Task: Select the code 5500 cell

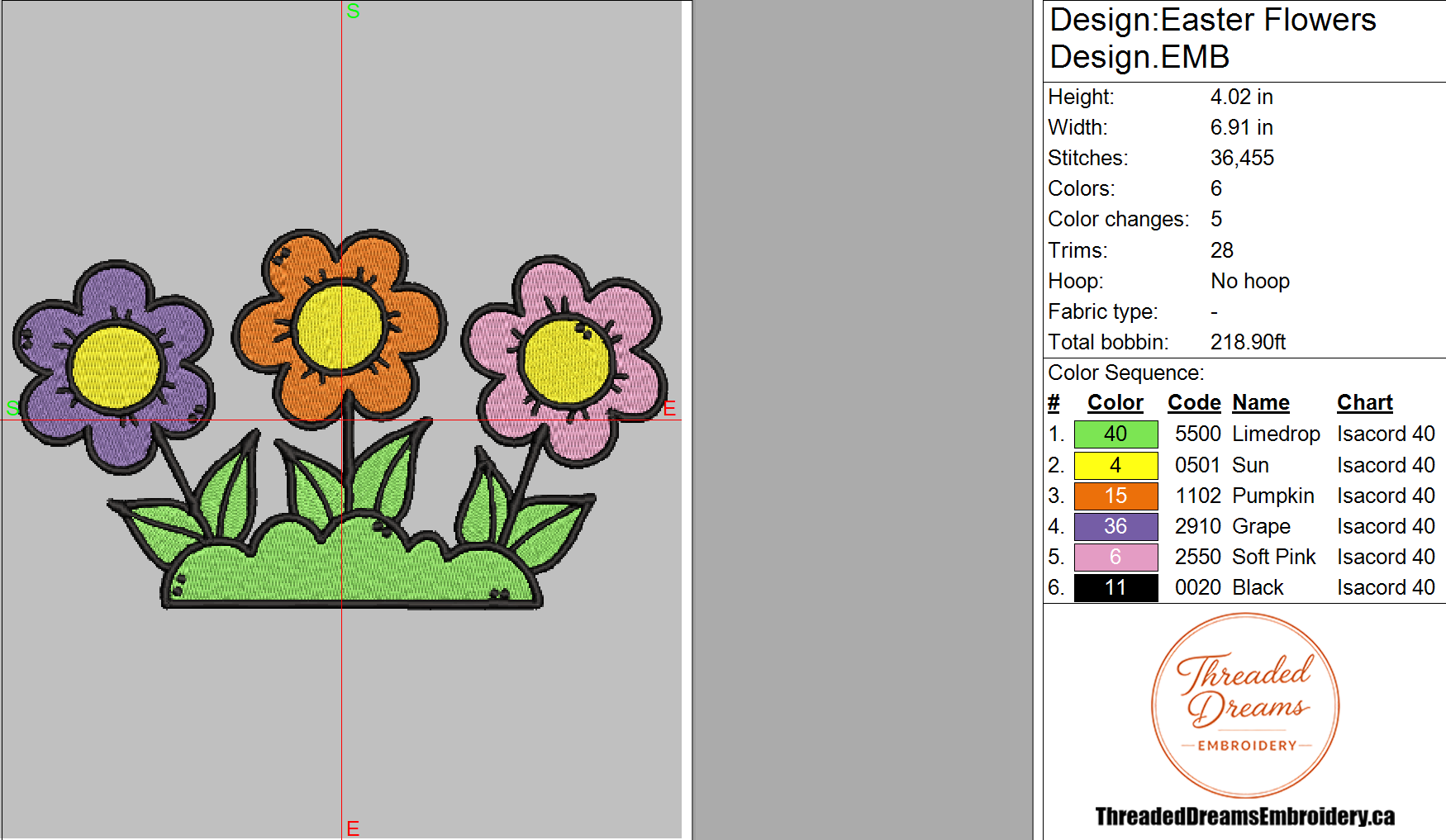Action: point(1198,434)
